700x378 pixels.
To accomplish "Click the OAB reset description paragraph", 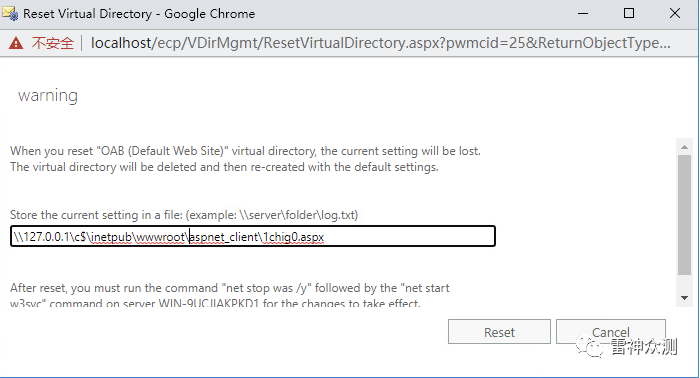I will 245,159.
